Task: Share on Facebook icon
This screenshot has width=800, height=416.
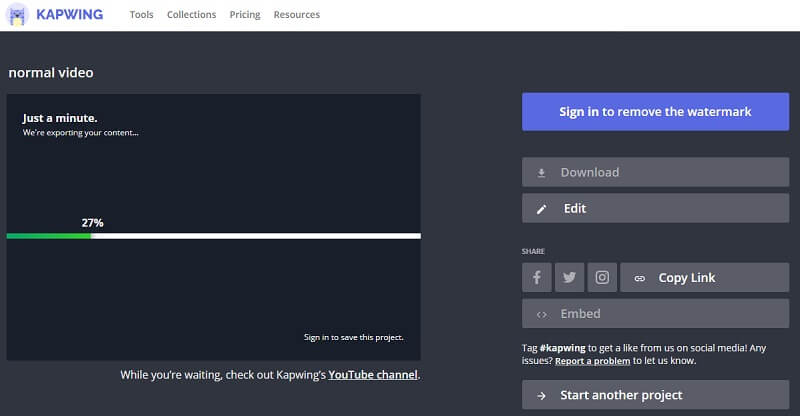Action: pos(537,278)
